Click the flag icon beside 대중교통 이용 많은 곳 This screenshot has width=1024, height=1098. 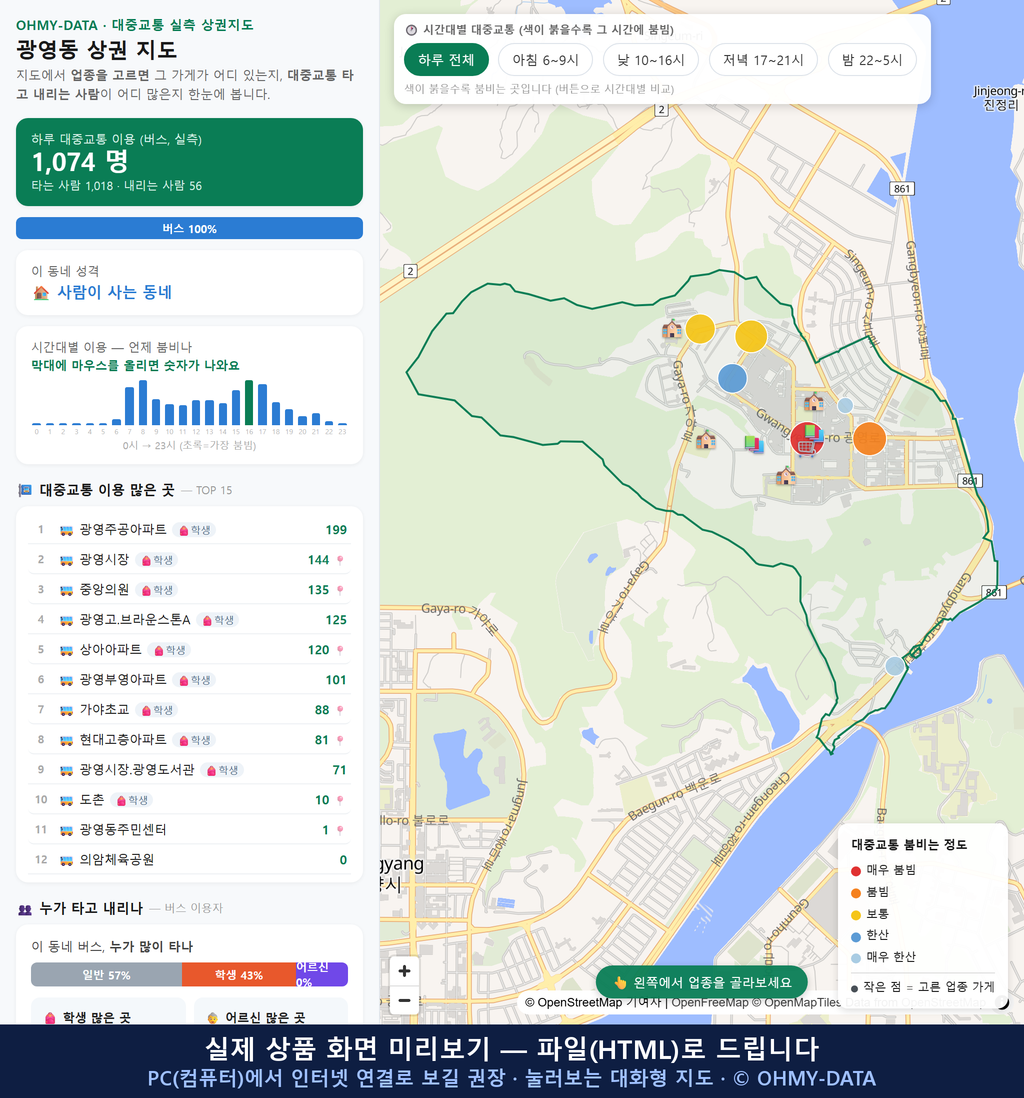tap(25, 490)
